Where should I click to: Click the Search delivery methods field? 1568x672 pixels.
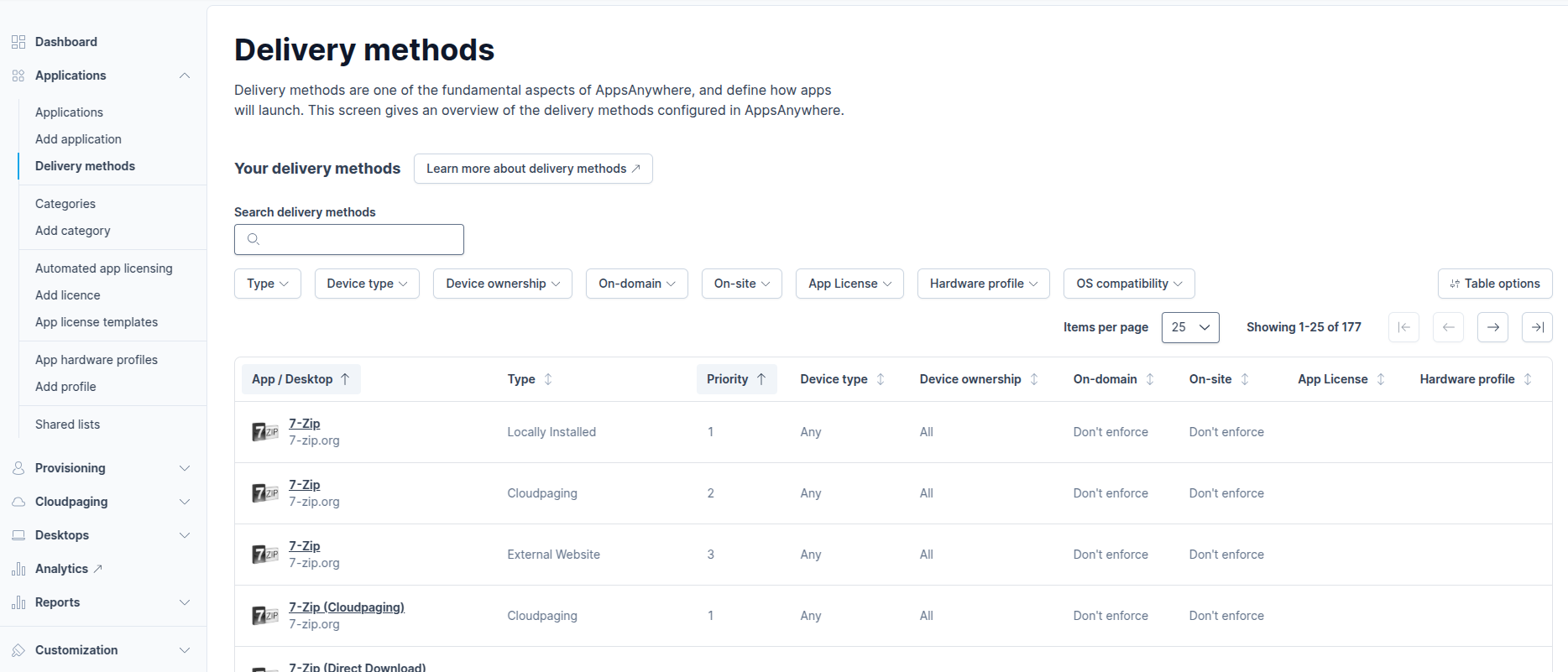(349, 239)
